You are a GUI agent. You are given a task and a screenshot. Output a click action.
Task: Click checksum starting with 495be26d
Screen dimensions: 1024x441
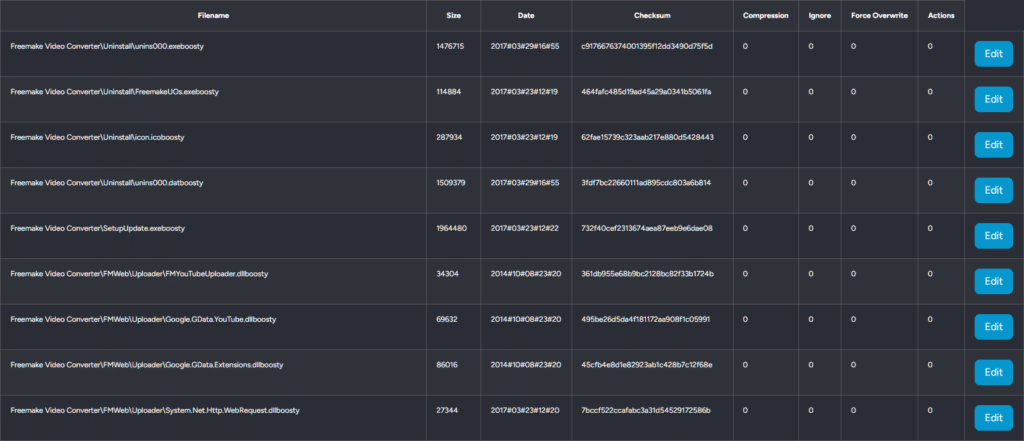pyautogui.click(x=645, y=319)
